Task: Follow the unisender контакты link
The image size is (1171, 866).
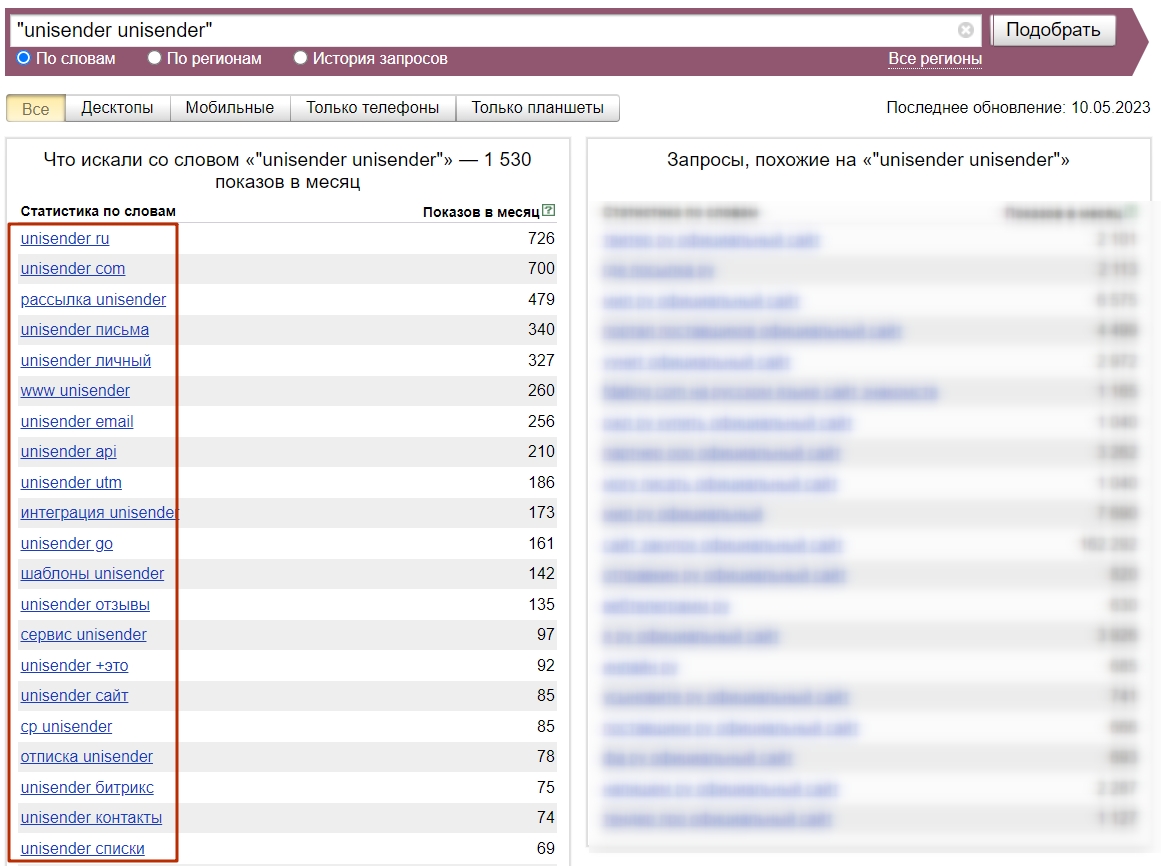Action: (91, 817)
